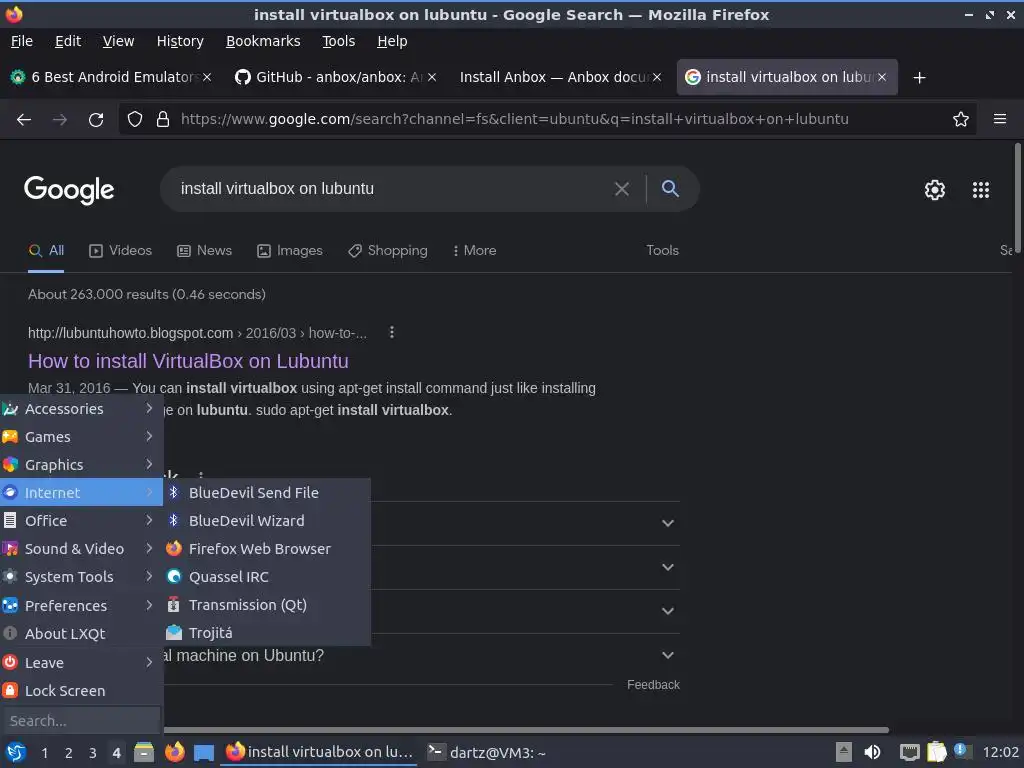Open Google quick settings gear
The height and width of the screenshot is (768, 1024).
(x=935, y=189)
